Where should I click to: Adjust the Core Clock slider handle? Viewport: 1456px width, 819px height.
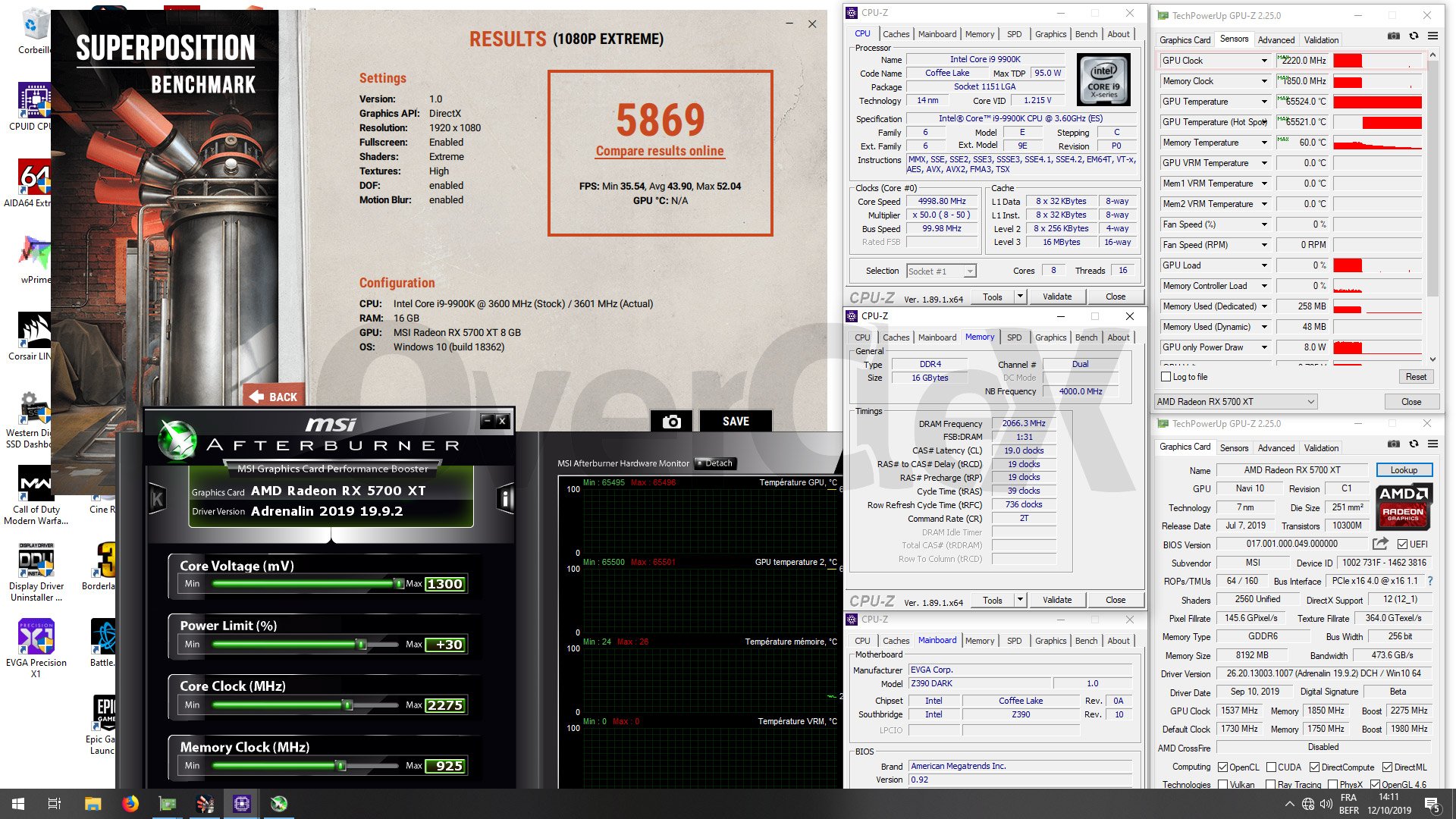348,705
